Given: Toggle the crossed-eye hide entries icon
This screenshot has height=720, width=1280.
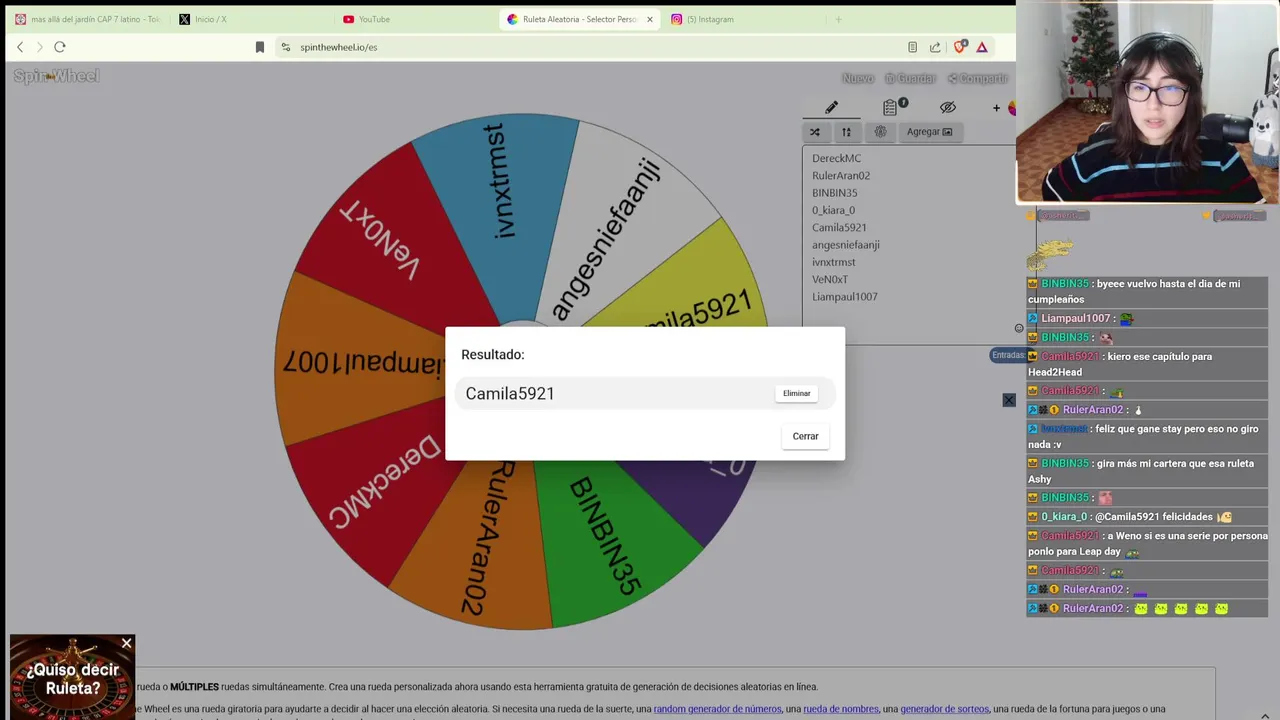Looking at the screenshot, I should 948,107.
